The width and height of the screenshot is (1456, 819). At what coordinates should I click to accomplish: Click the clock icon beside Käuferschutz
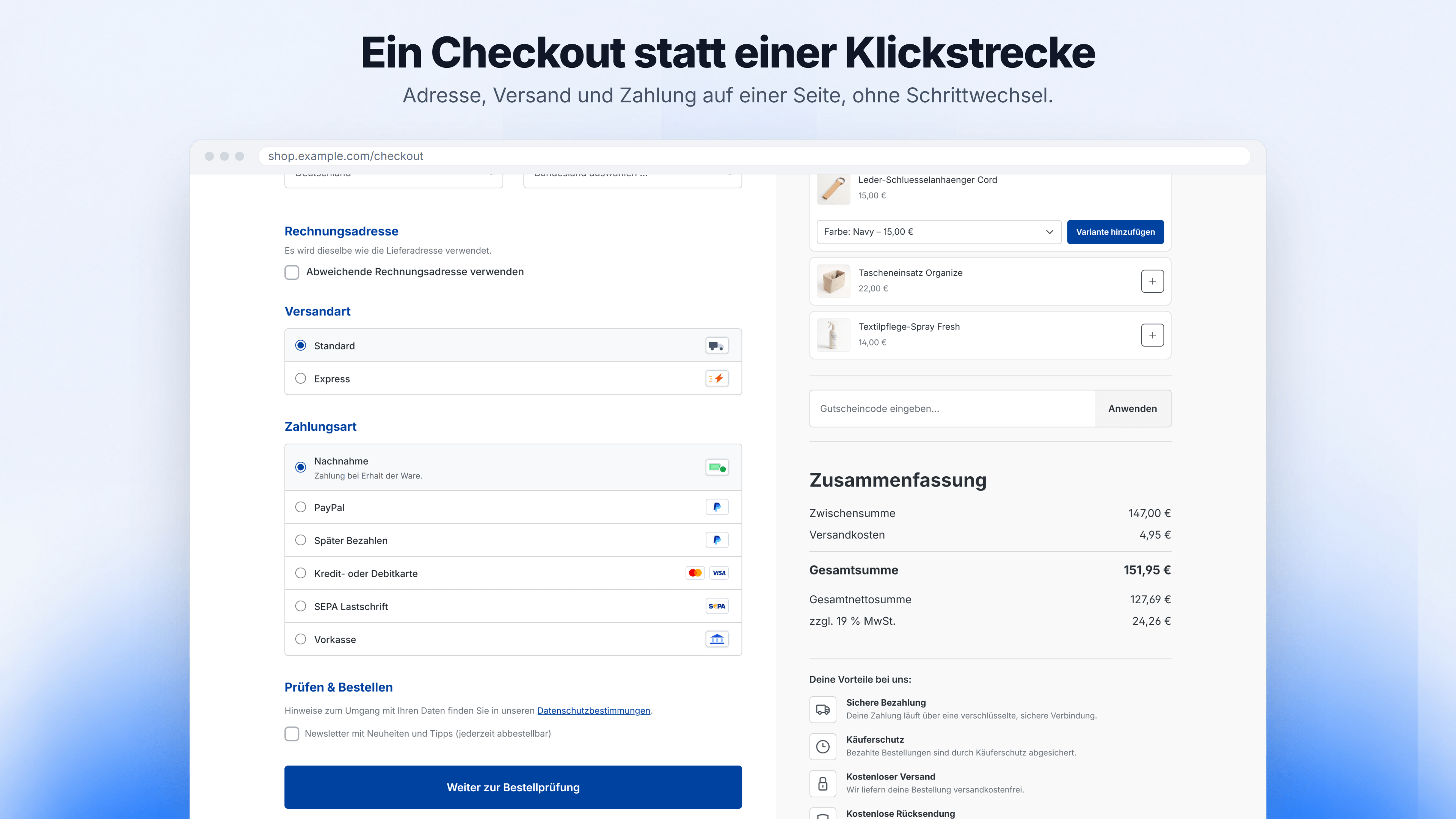point(822,747)
